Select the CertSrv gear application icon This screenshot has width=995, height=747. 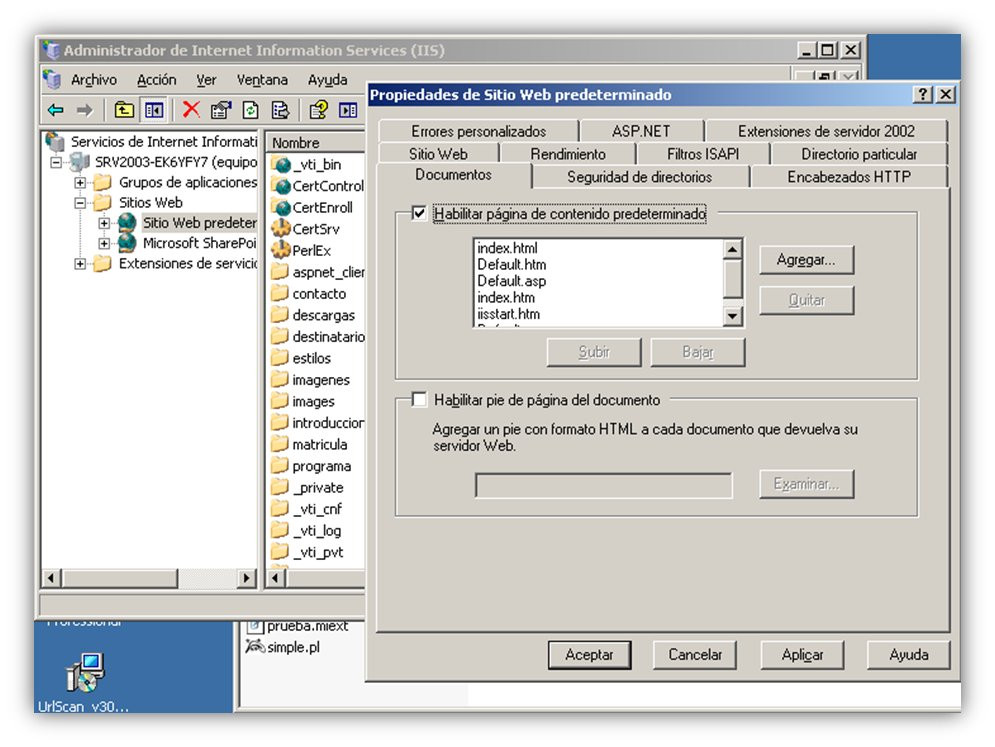pos(280,228)
